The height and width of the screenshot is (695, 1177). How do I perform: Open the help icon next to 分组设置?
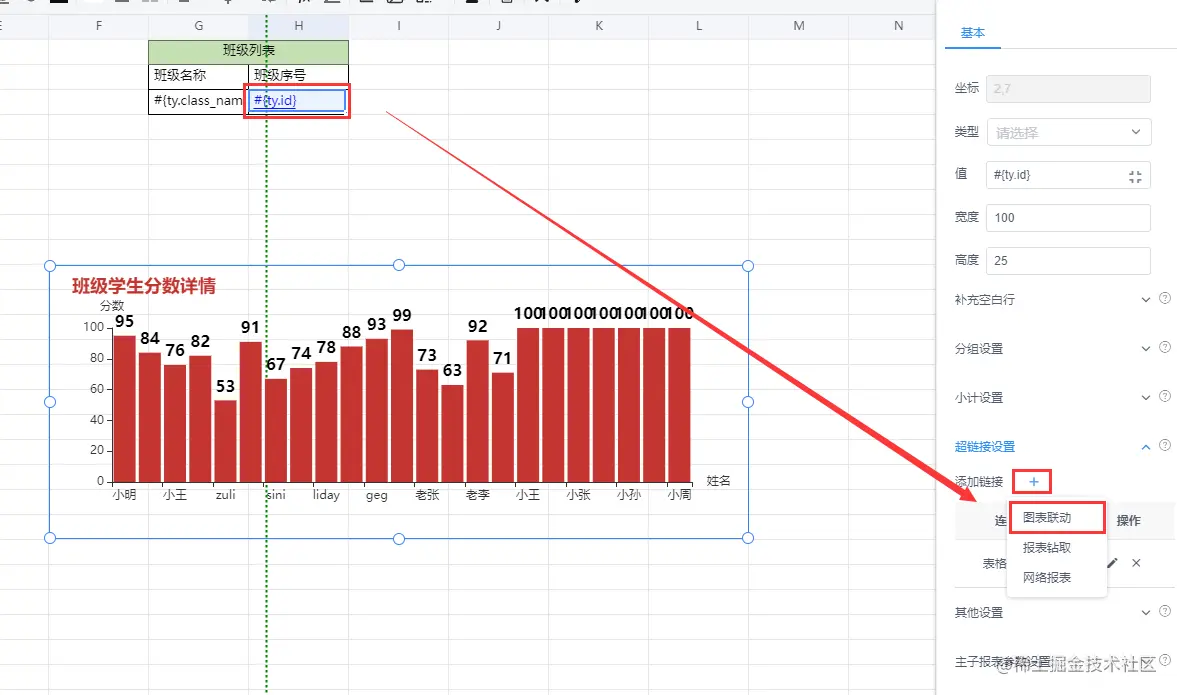pyautogui.click(x=1165, y=347)
